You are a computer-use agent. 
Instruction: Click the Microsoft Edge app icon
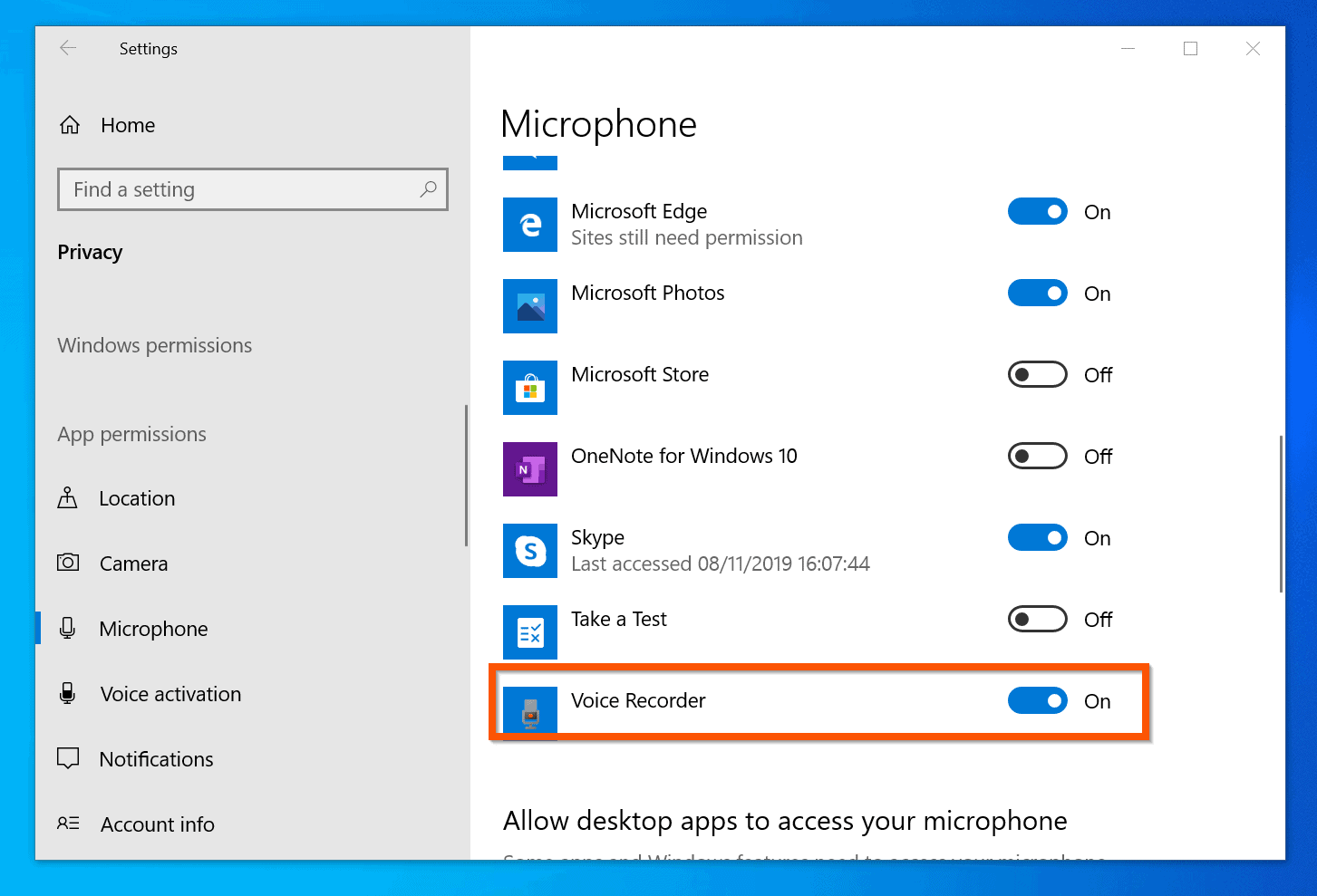pyautogui.click(x=530, y=225)
